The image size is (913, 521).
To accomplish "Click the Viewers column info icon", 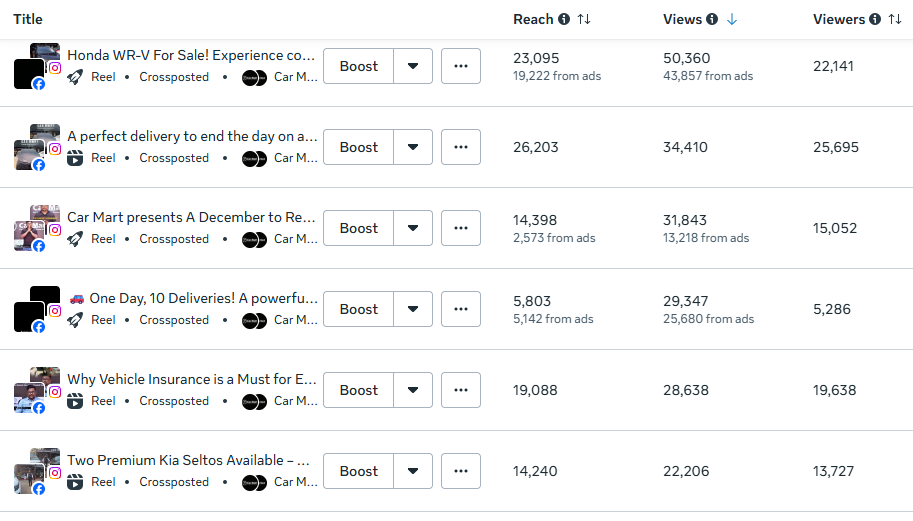I will tap(875, 19).
